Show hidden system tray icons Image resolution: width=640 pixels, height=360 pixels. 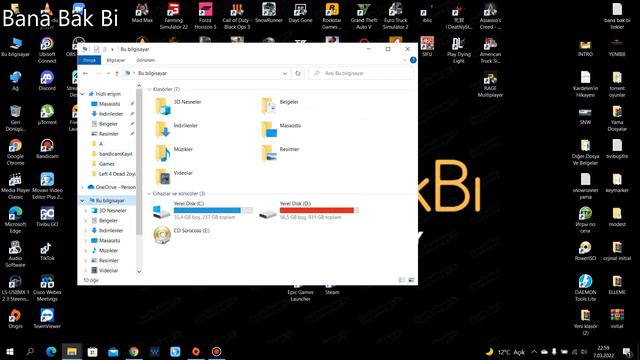click(534, 351)
